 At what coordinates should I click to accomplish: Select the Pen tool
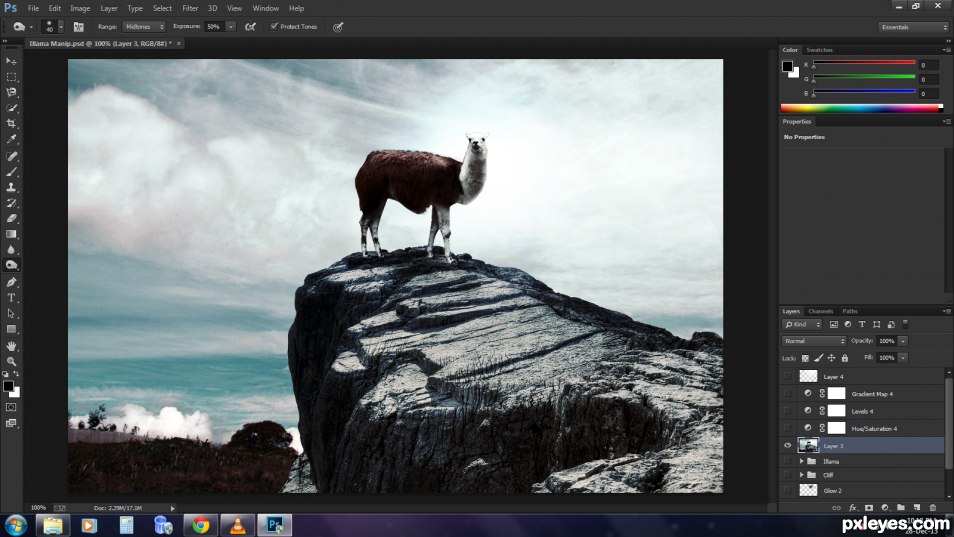pyautogui.click(x=11, y=282)
